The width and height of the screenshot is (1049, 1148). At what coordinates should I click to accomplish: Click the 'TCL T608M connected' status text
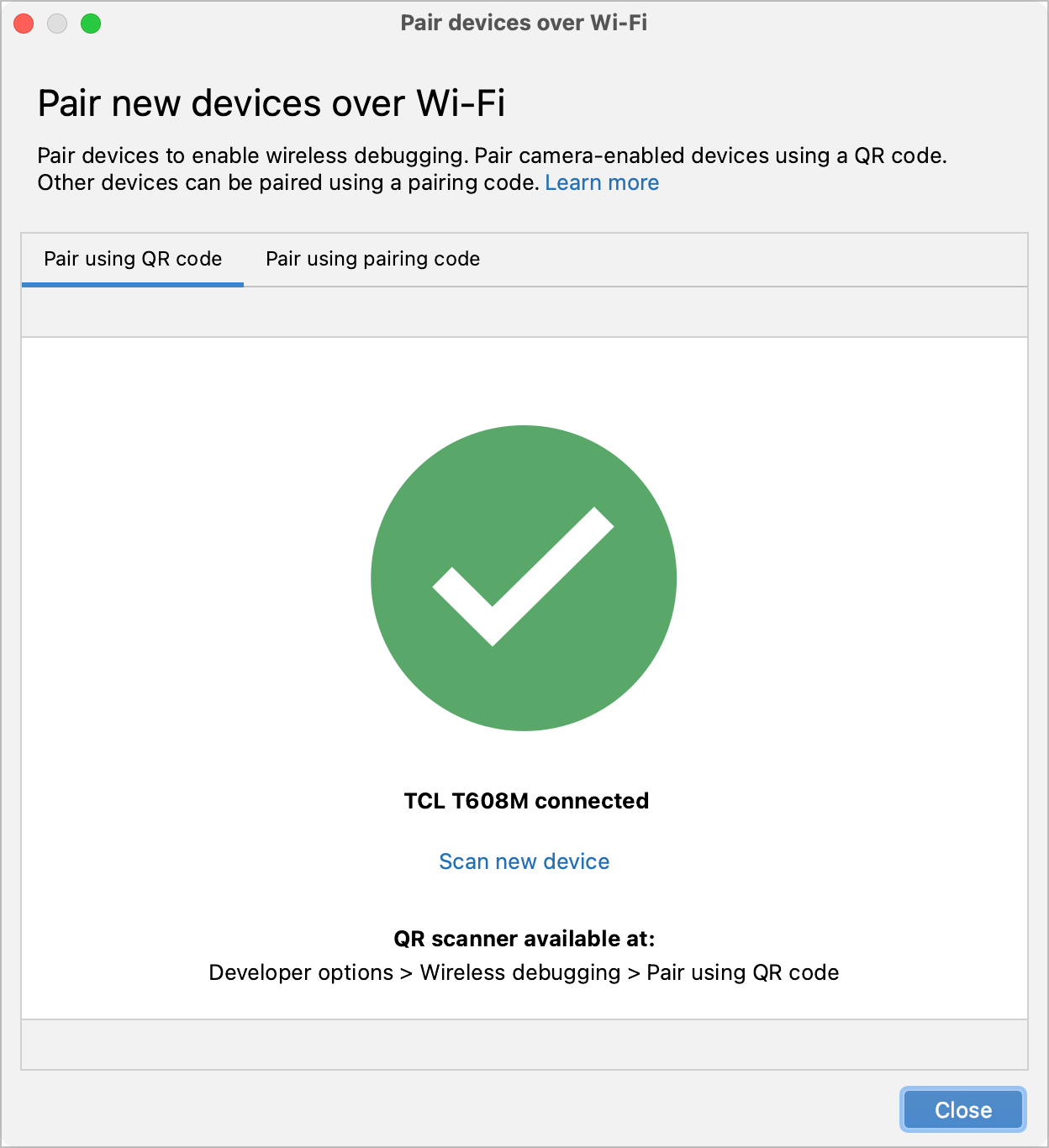coord(526,801)
